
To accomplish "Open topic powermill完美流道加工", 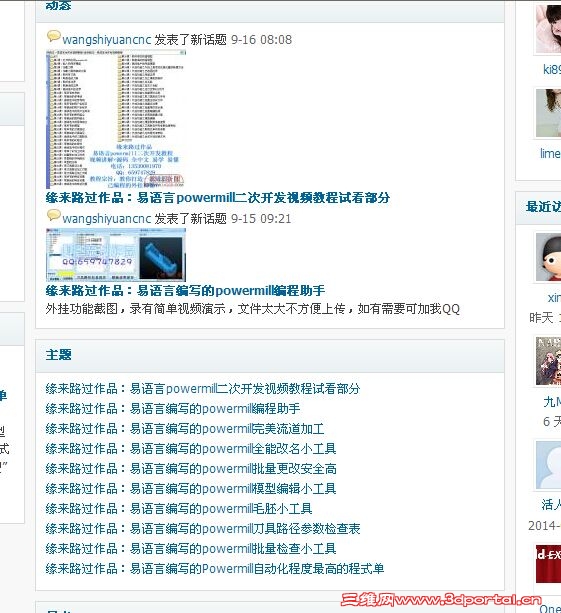I will pos(185,429).
